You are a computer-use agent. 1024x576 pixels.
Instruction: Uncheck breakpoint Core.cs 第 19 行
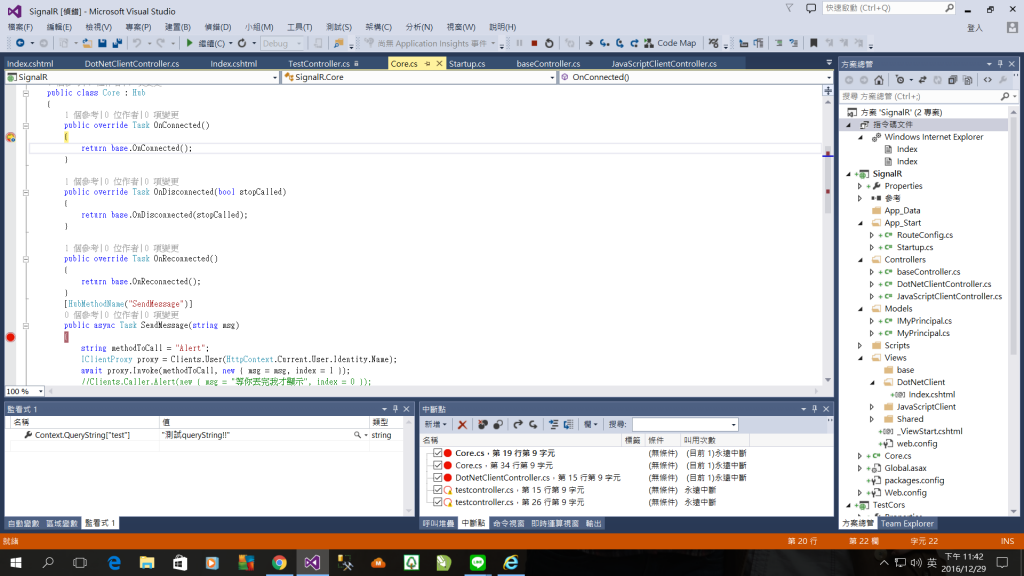tap(438, 453)
